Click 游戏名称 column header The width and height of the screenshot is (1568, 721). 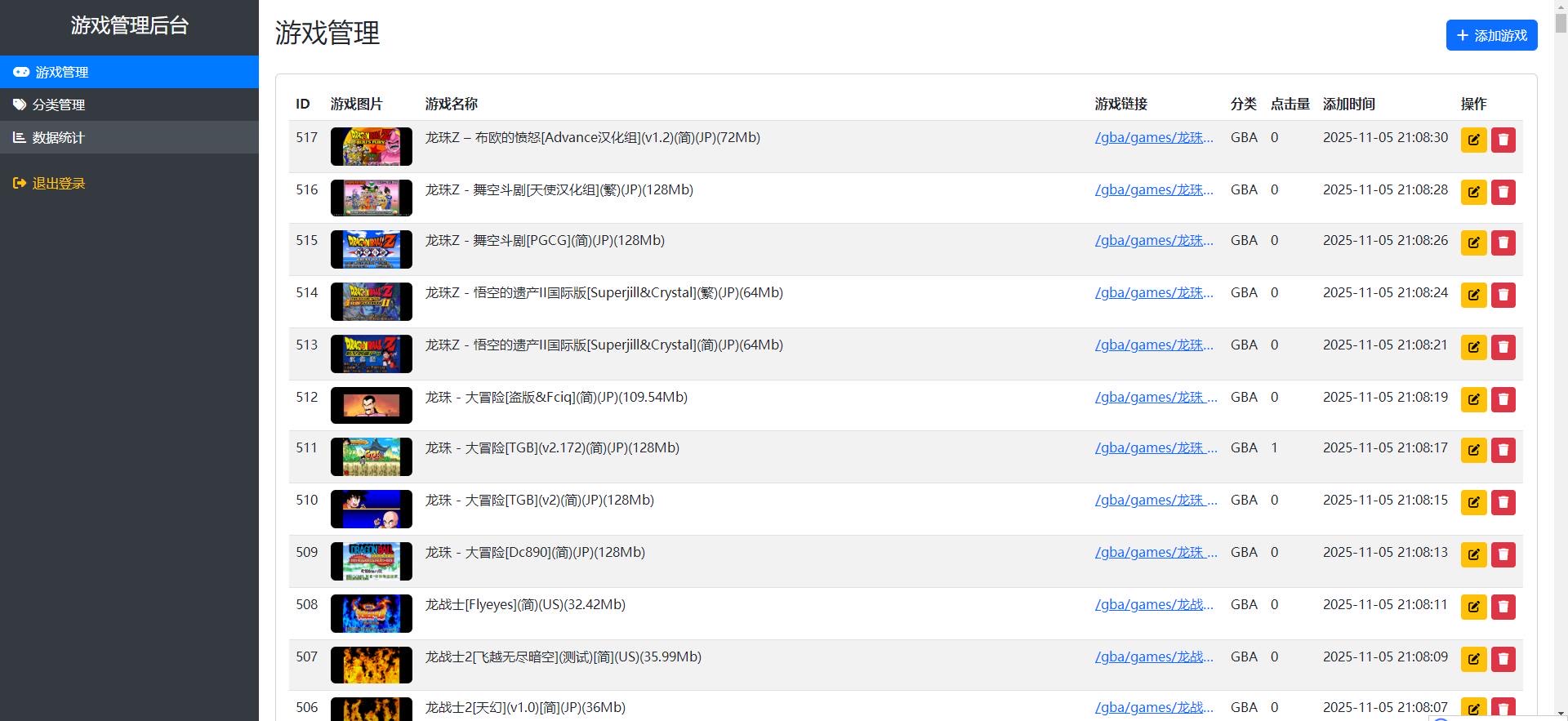[x=451, y=104]
